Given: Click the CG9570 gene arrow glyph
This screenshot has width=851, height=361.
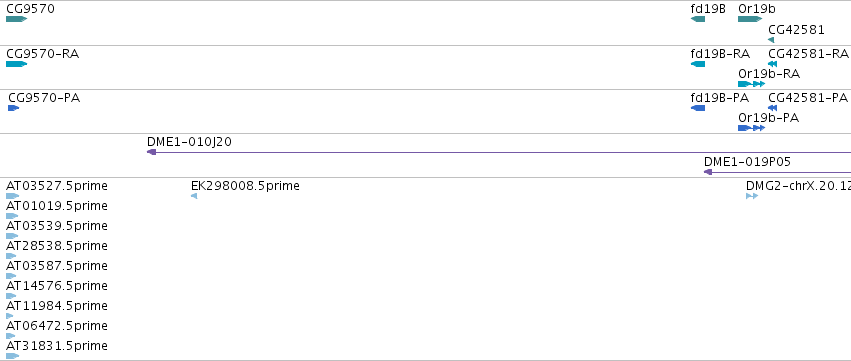Looking at the screenshot, I should click(17, 19).
